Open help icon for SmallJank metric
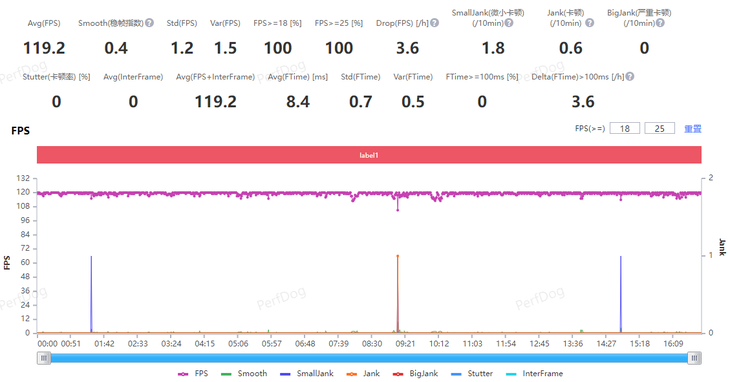 pyautogui.click(x=509, y=23)
